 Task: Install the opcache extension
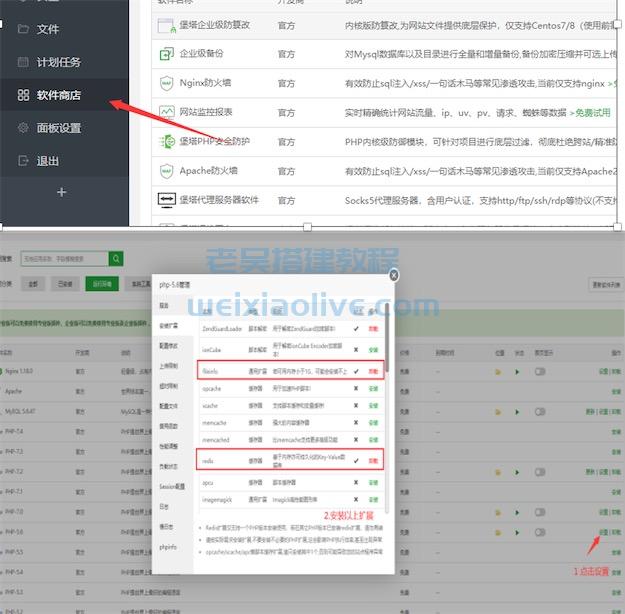373,388
